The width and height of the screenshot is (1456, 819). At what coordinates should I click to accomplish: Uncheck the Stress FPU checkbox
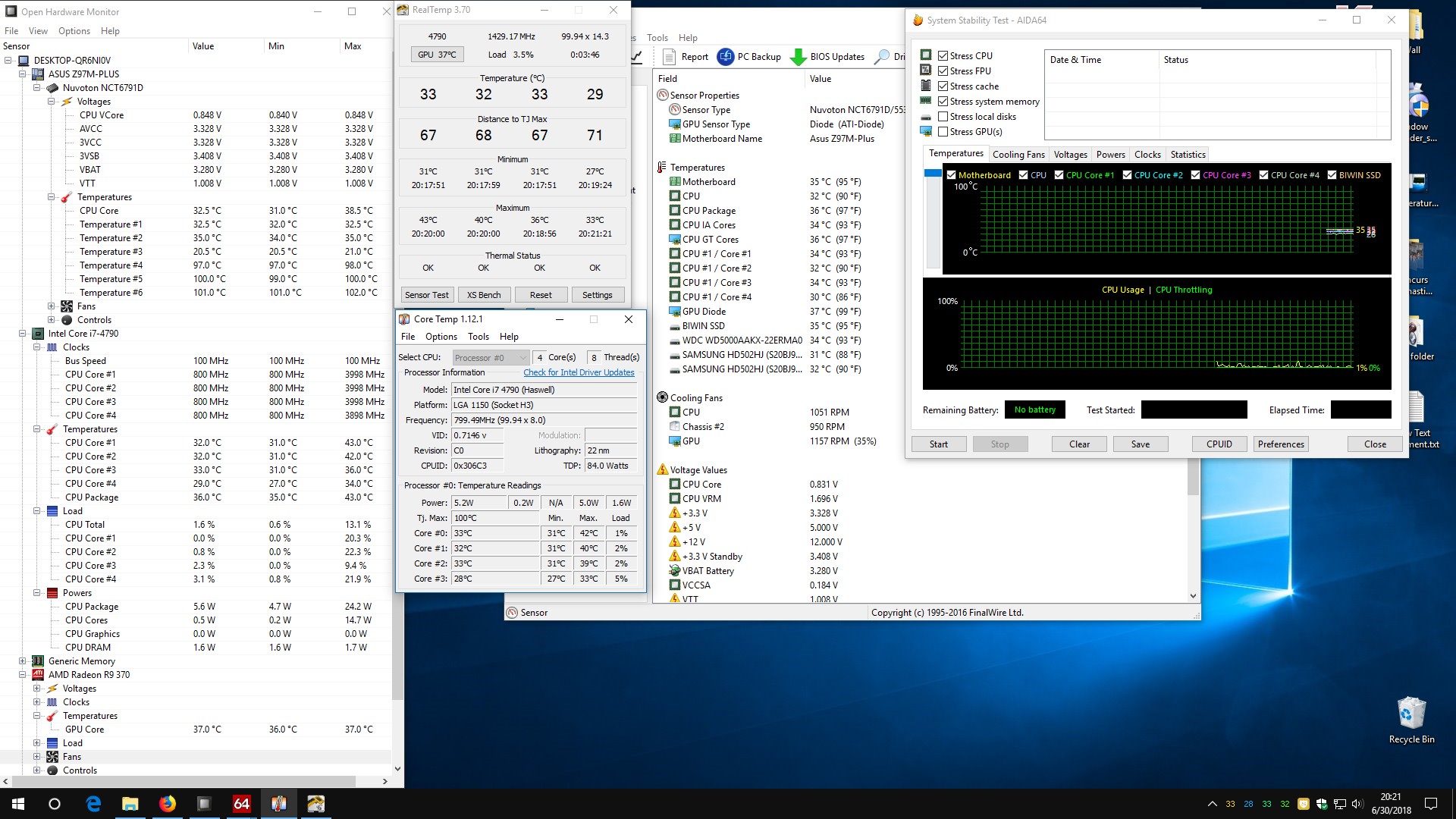(943, 71)
